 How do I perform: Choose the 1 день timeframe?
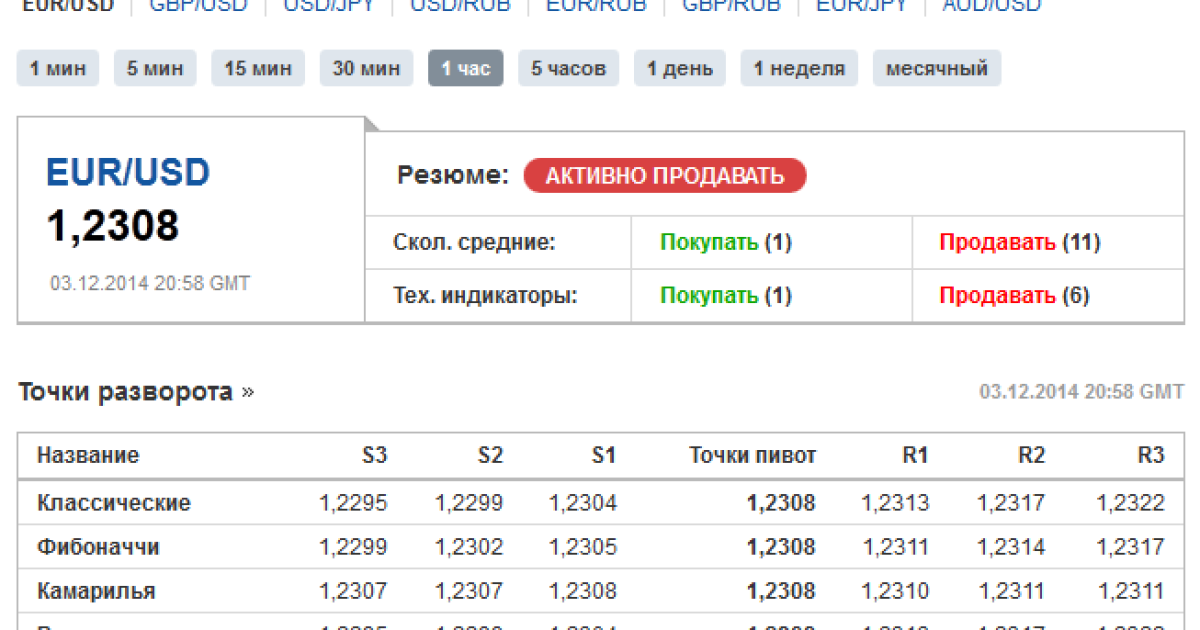tap(680, 68)
